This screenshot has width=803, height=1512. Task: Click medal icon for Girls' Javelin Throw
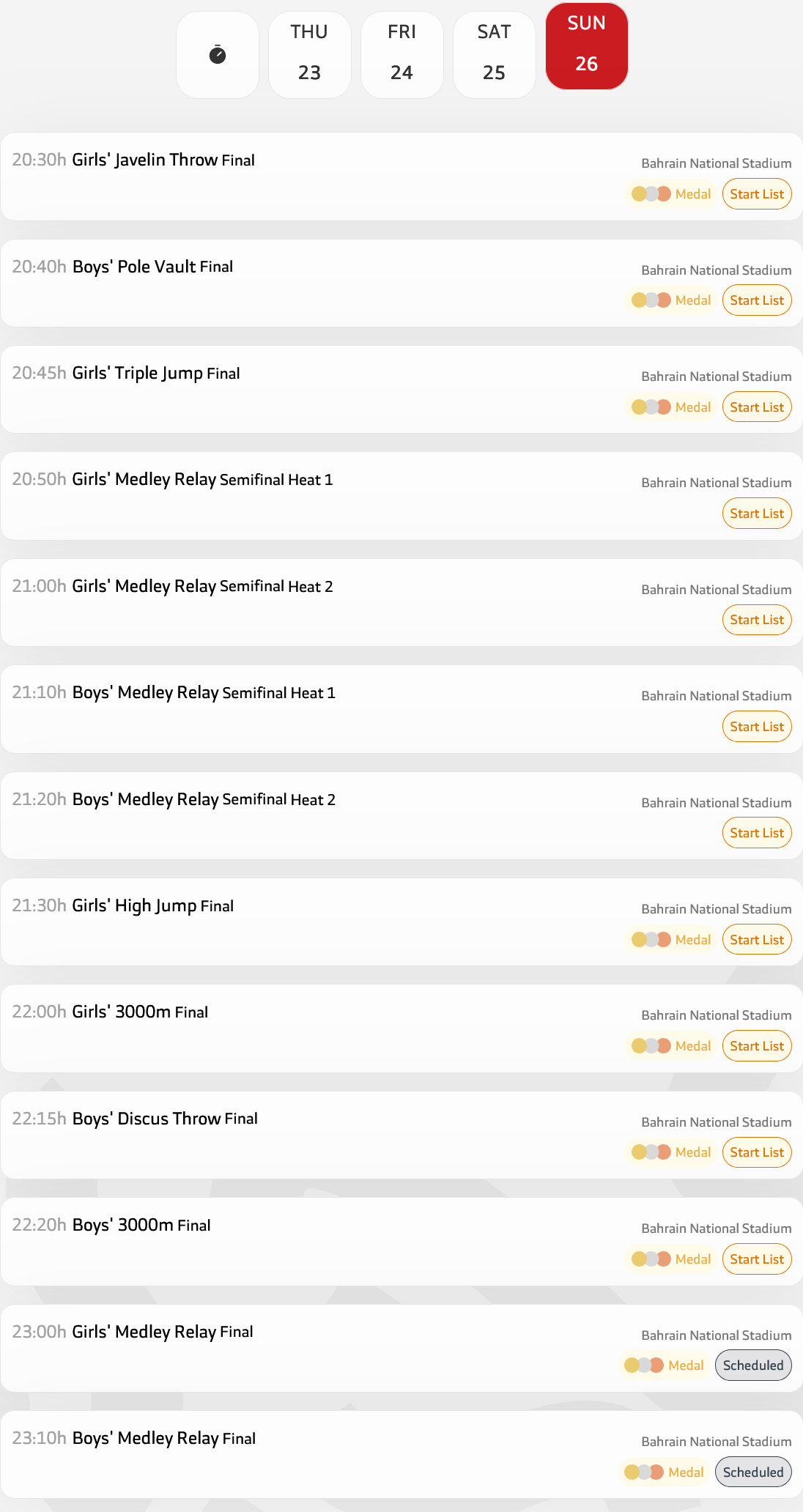[671, 194]
